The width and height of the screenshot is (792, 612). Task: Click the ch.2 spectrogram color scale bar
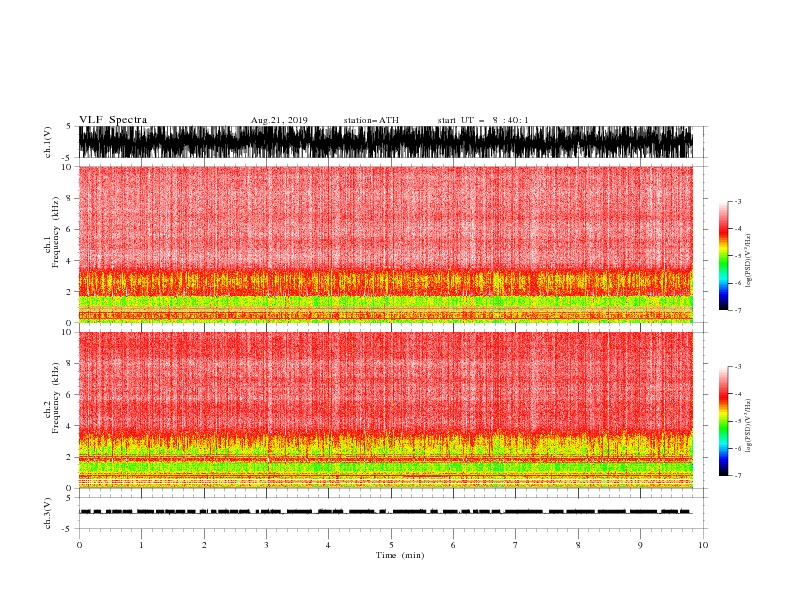pos(723,421)
